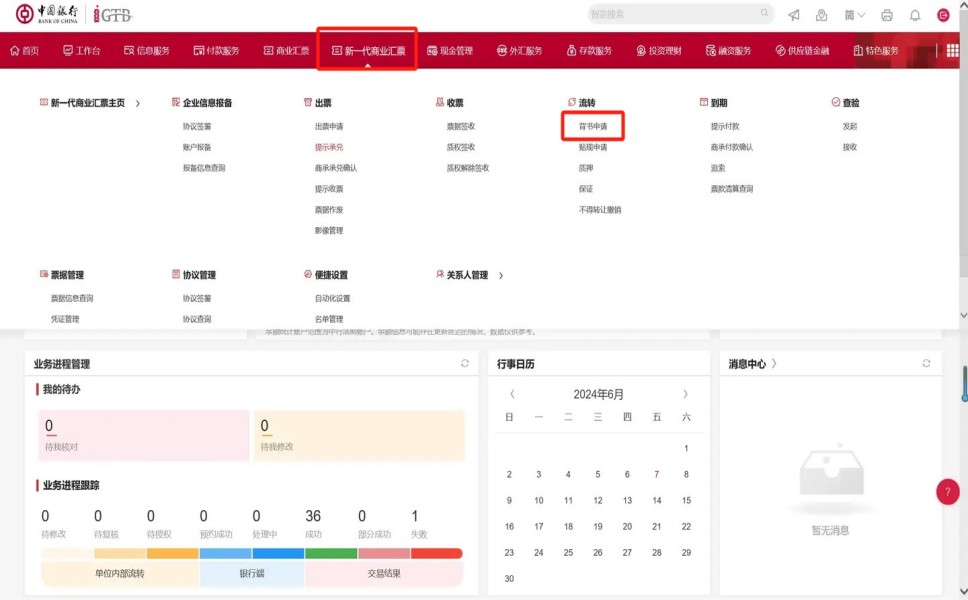Image resolution: width=968 pixels, height=600 pixels.
Task: Refresh the 消息中心 panel
Action: click(x=926, y=364)
